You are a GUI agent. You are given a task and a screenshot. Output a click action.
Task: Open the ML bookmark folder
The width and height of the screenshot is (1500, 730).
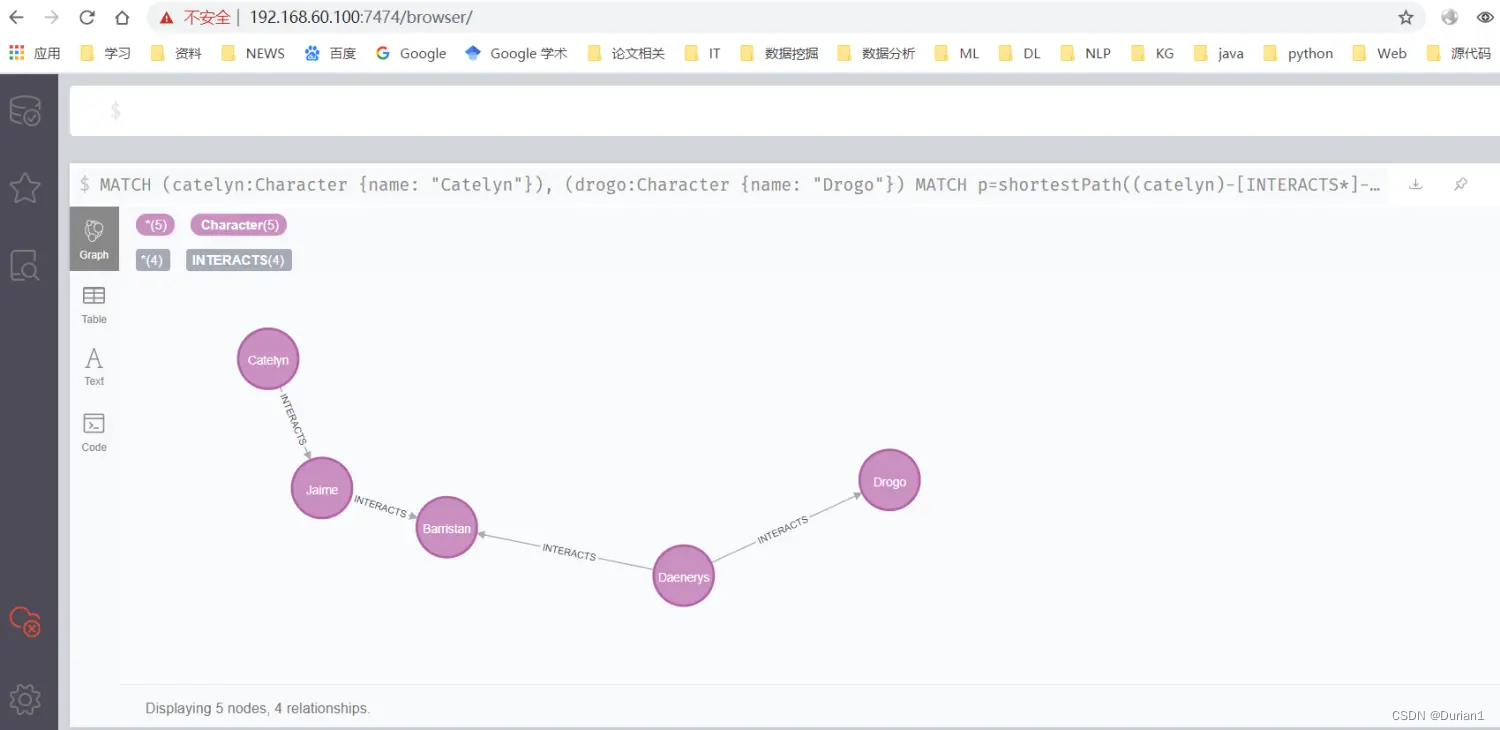[957, 53]
